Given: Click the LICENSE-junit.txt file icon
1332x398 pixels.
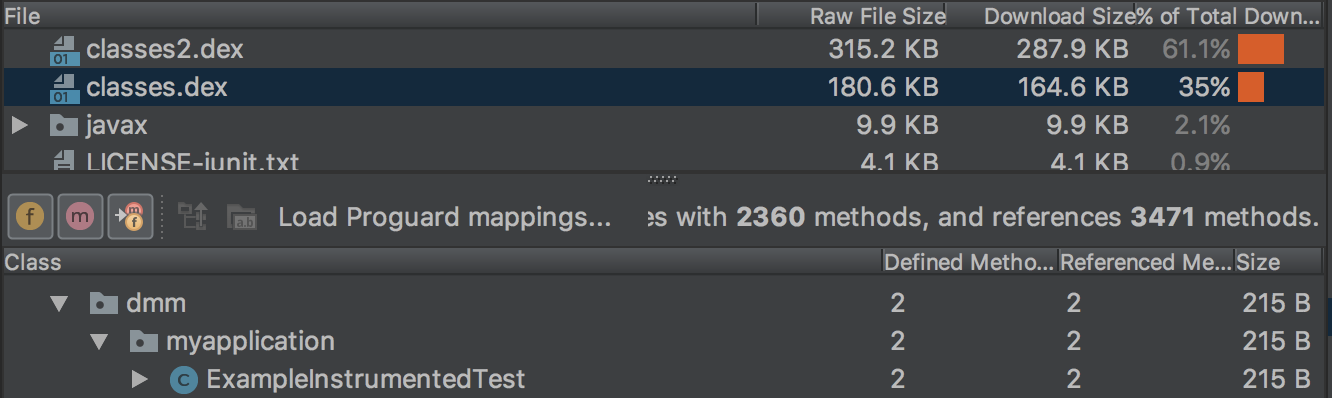Looking at the screenshot, I should [x=65, y=160].
